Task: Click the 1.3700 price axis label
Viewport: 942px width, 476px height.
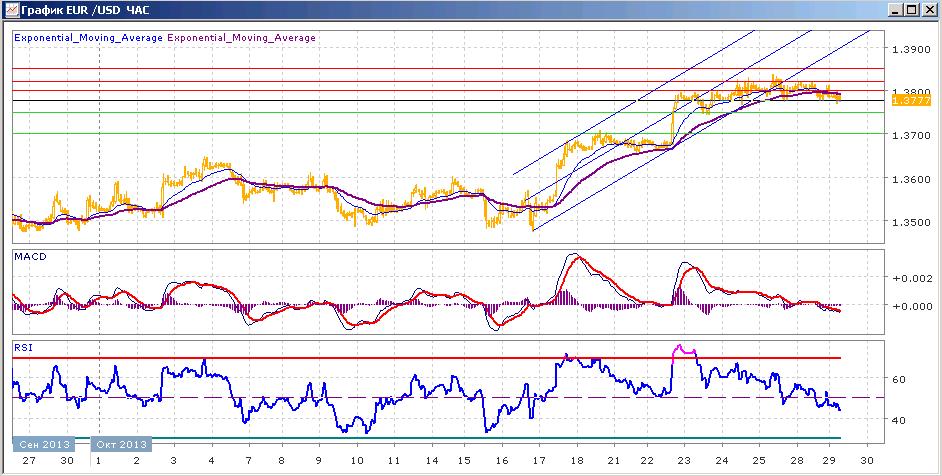Action: (x=910, y=136)
